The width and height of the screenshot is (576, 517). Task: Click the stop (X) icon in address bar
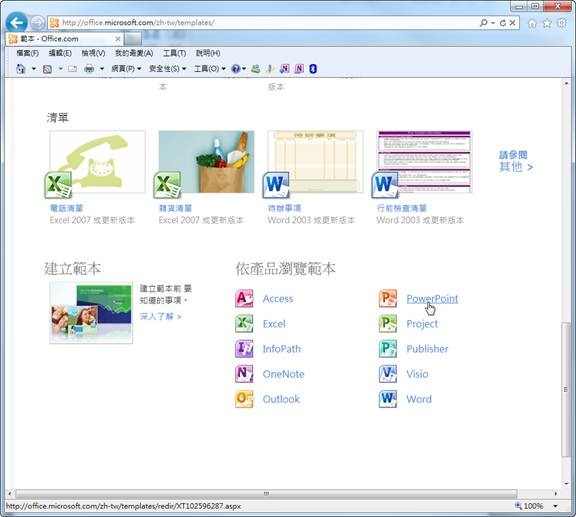coord(512,23)
